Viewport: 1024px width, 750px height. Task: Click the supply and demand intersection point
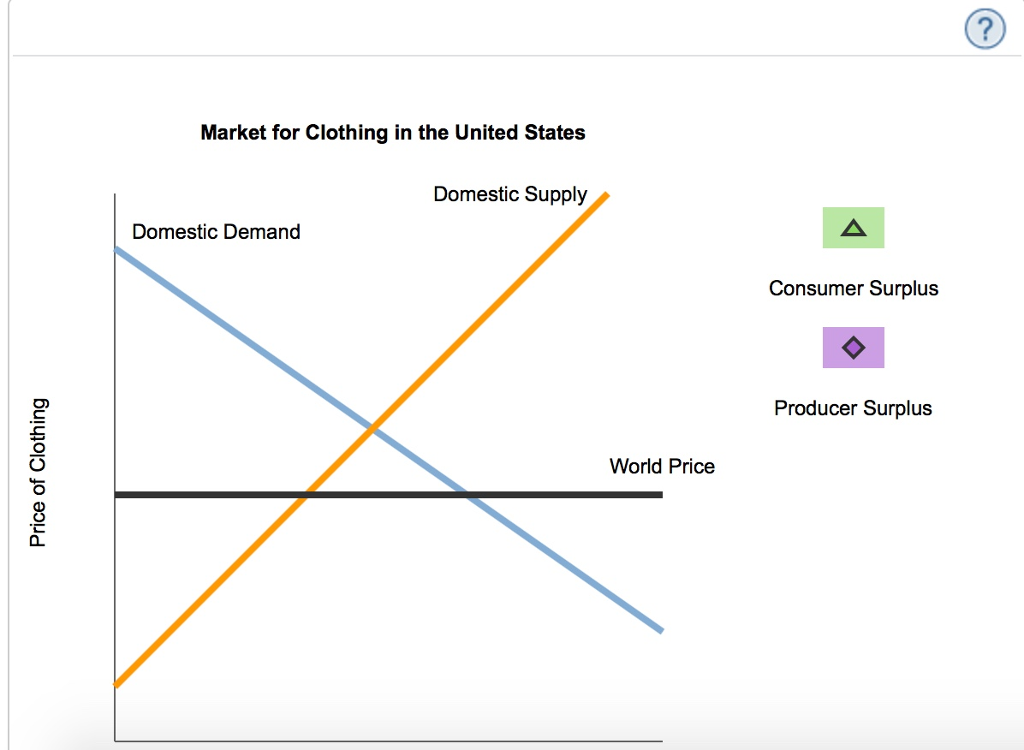pyautogui.click(x=373, y=429)
